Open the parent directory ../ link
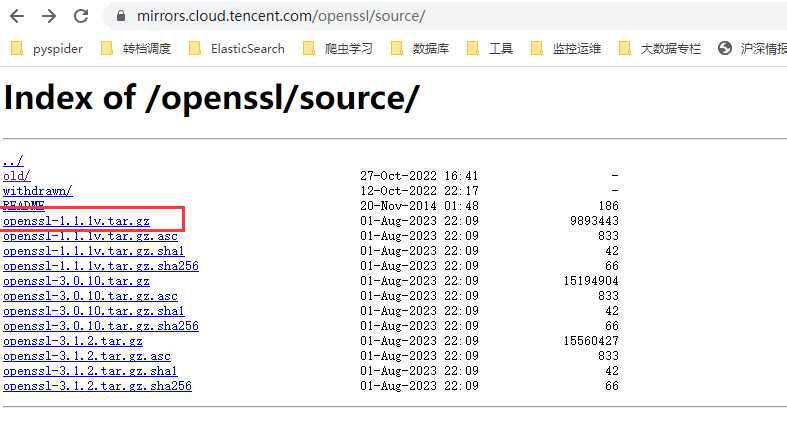The image size is (787, 428). pyautogui.click(x=13, y=161)
